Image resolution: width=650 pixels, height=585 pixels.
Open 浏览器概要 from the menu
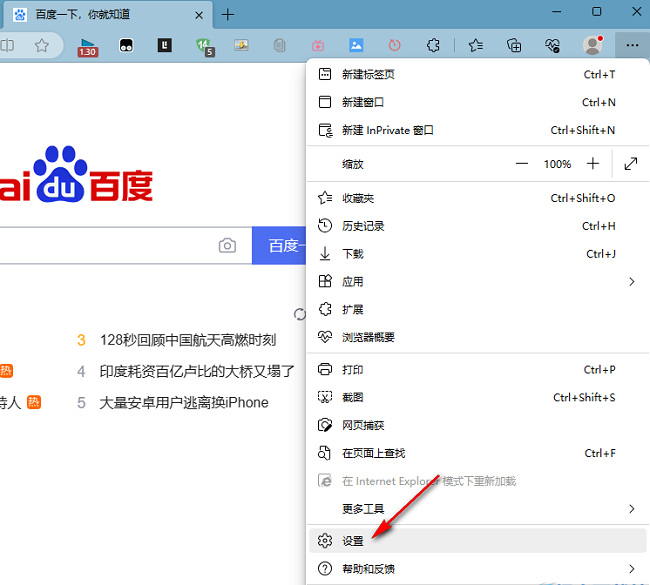(x=478, y=337)
